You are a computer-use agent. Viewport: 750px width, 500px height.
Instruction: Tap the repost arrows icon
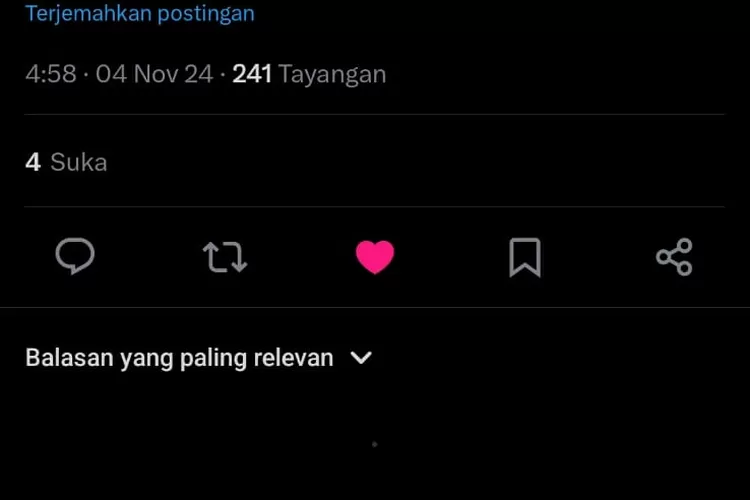[225, 257]
